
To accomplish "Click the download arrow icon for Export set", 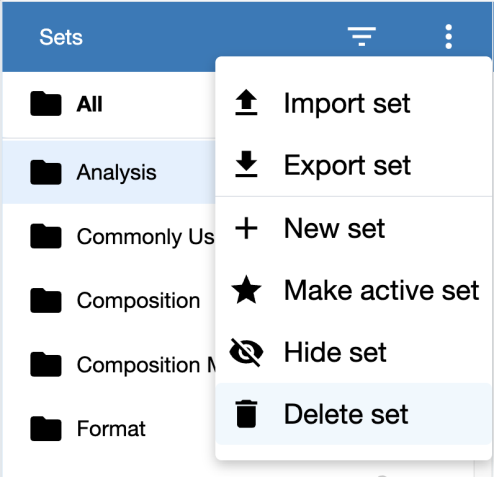I will click(x=246, y=164).
